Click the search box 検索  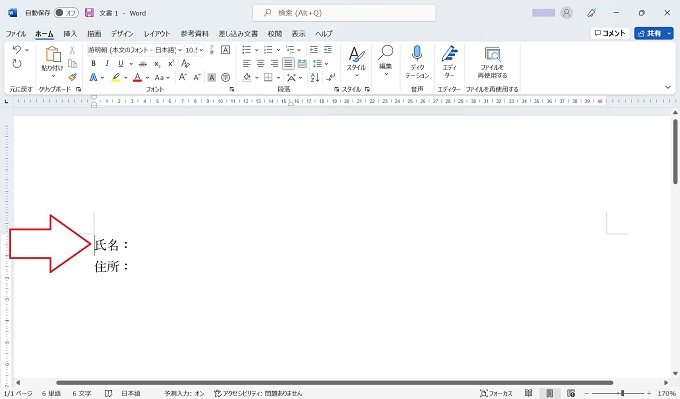pos(344,13)
